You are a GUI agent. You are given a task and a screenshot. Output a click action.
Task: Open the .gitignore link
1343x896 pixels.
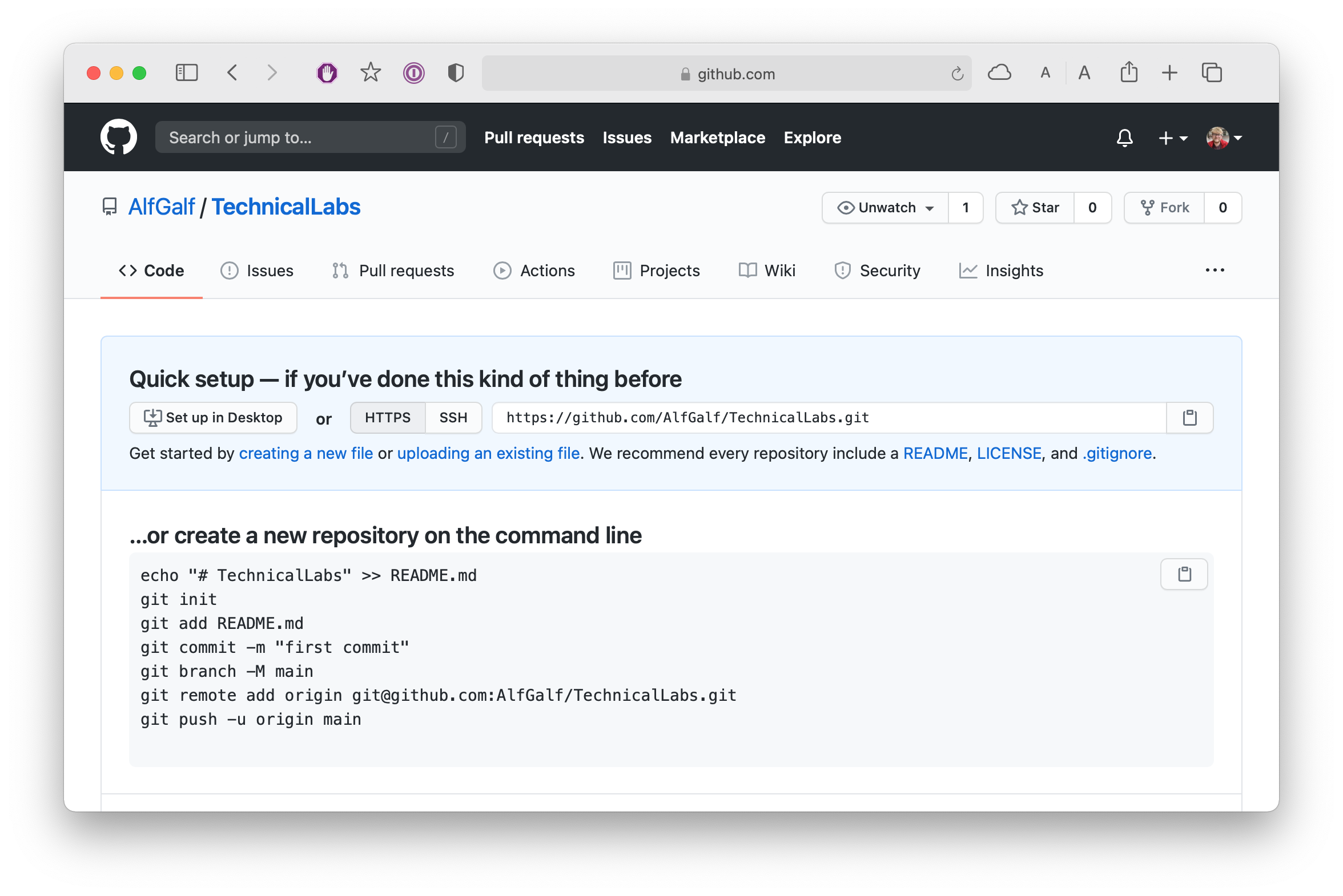[x=1117, y=454]
